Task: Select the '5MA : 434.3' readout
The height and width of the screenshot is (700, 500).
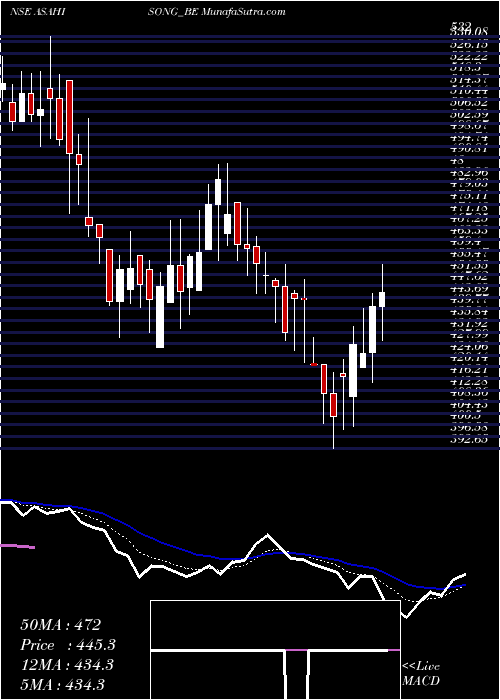Action: pos(62,685)
